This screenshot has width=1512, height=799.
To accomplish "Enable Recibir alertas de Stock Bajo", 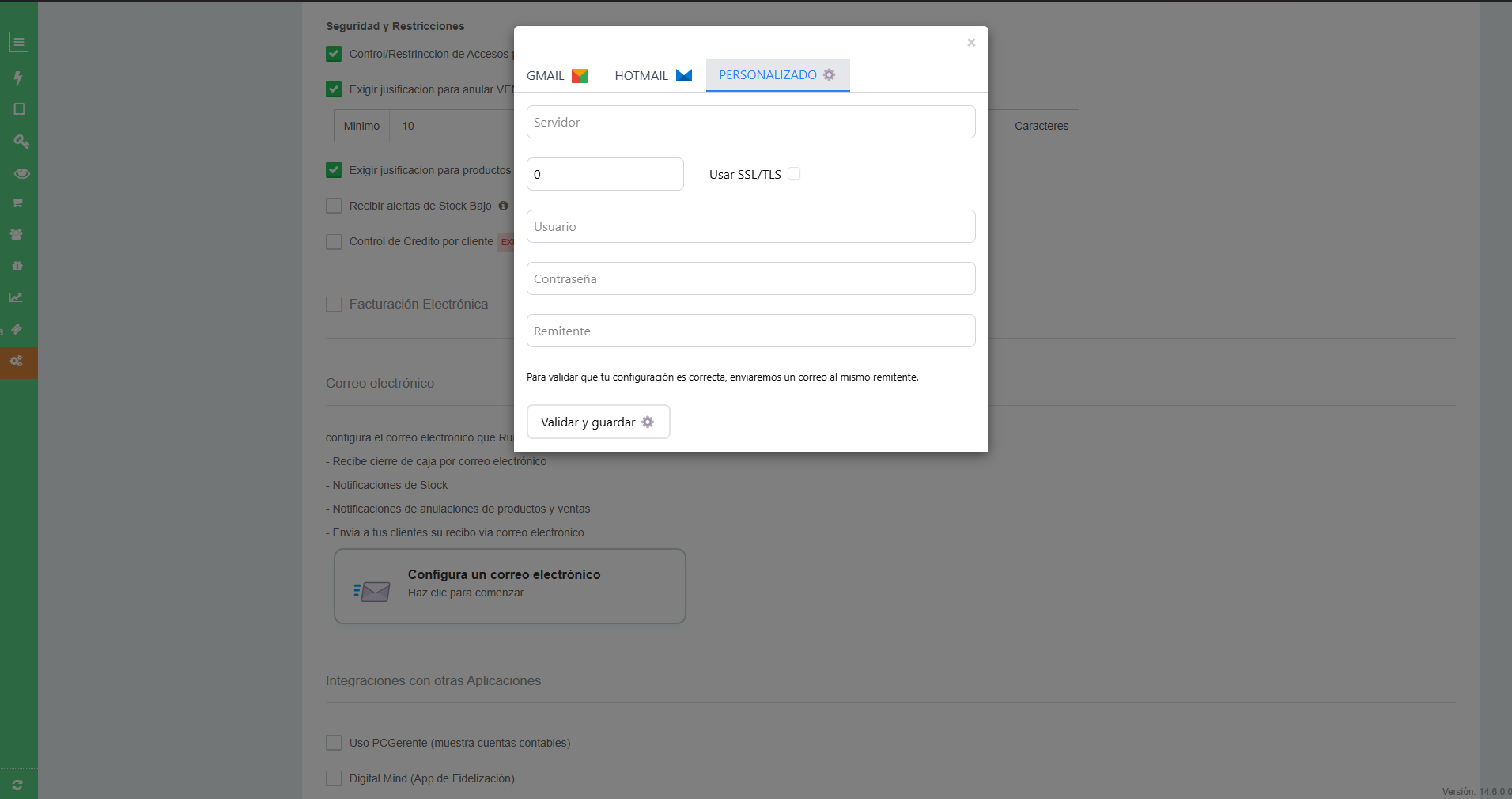I will [x=334, y=206].
